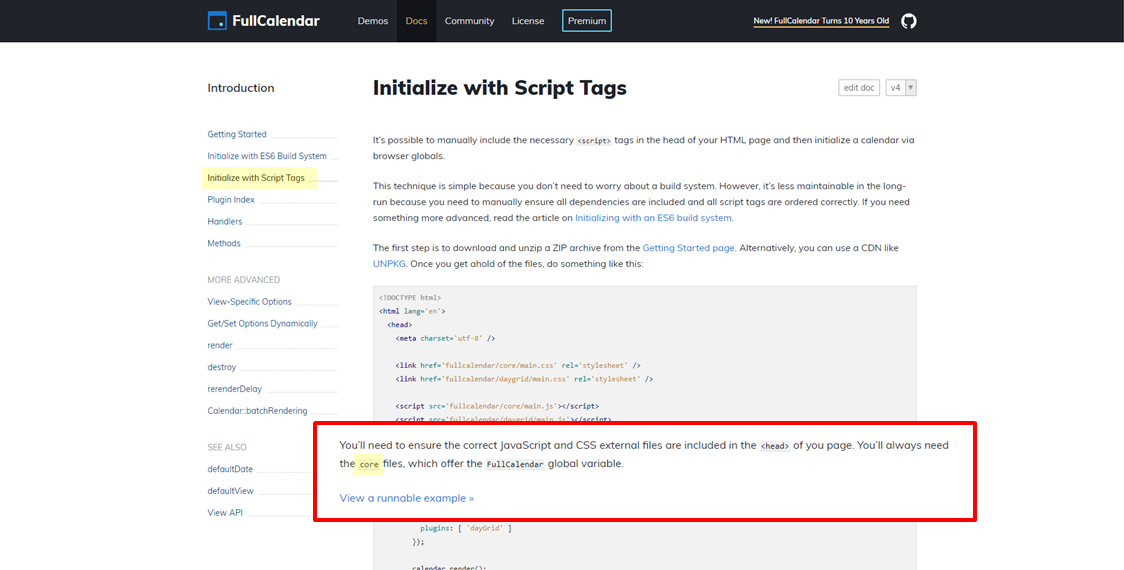Go to the Community page
The image size is (1124, 570).
(x=470, y=21)
